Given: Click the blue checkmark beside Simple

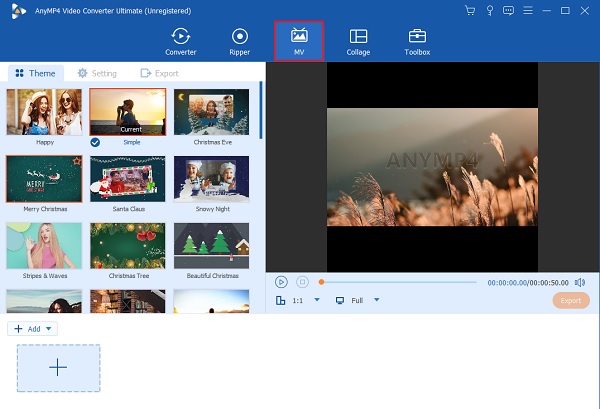Looking at the screenshot, I should tap(95, 142).
